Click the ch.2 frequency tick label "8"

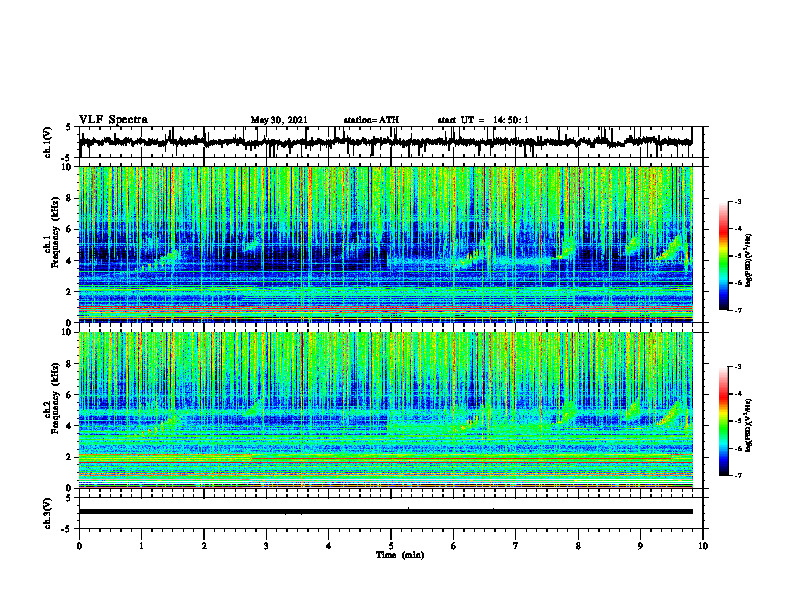pos(71,364)
